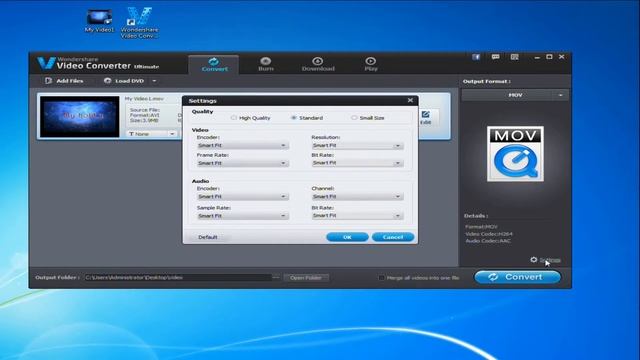Click the Default button in Settings

click(x=208, y=237)
